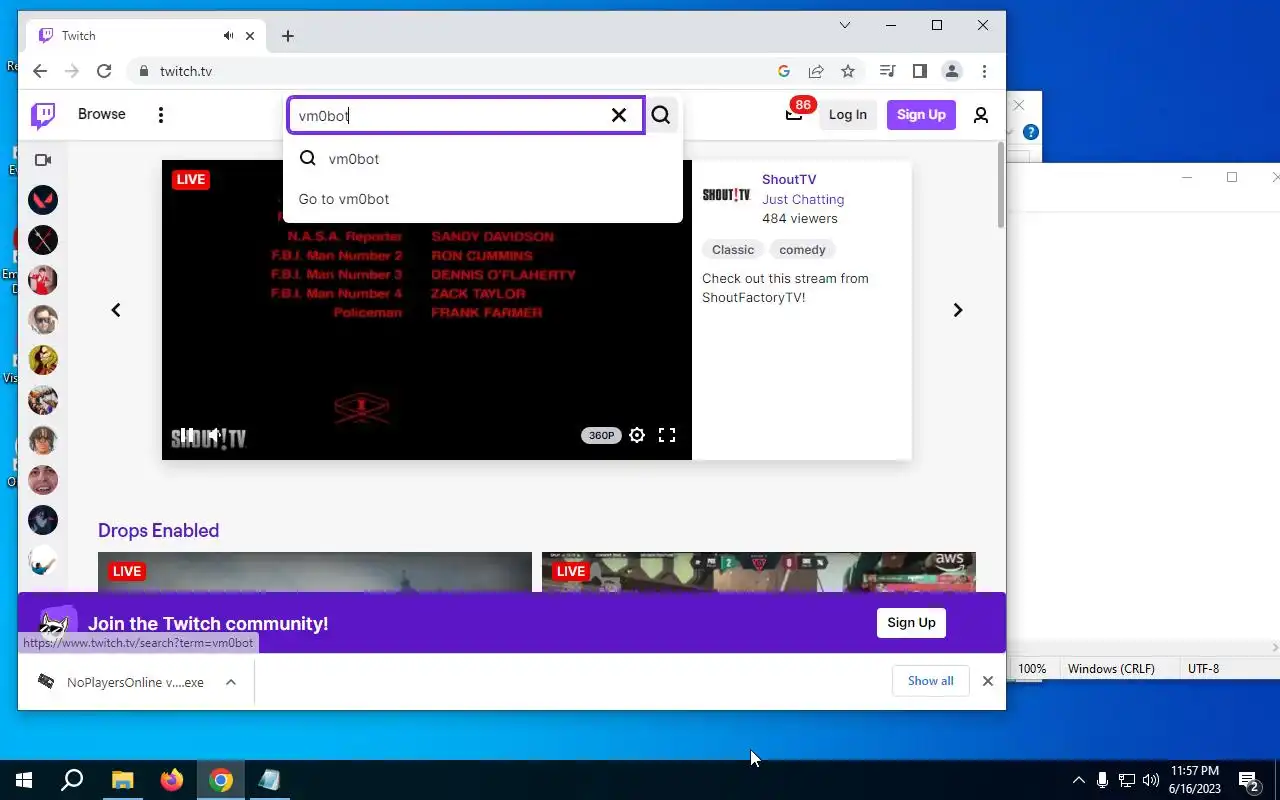Reload the twitch.tv page
The image size is (1280, 800).
pos(104,71)
